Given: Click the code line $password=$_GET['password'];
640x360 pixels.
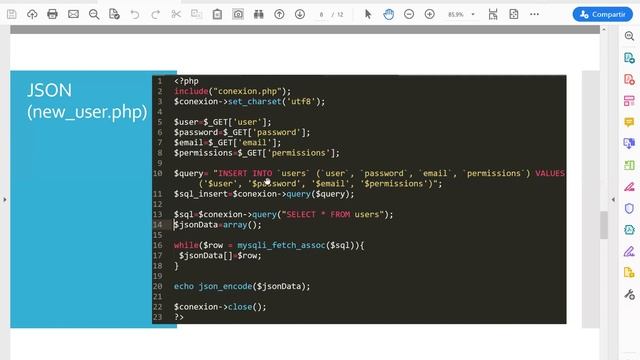Looking at the screenshot, I should click(242, 132).
